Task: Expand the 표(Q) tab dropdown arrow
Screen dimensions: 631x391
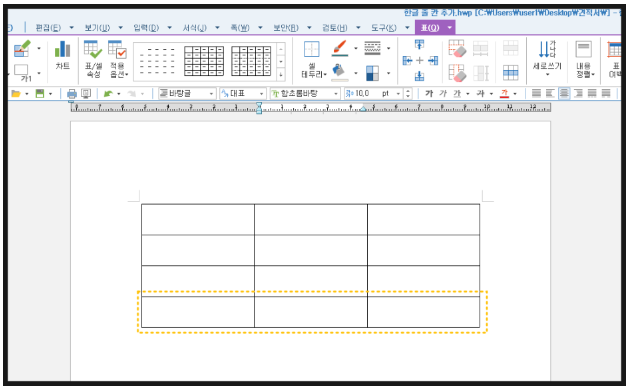Action: point(450,28)
